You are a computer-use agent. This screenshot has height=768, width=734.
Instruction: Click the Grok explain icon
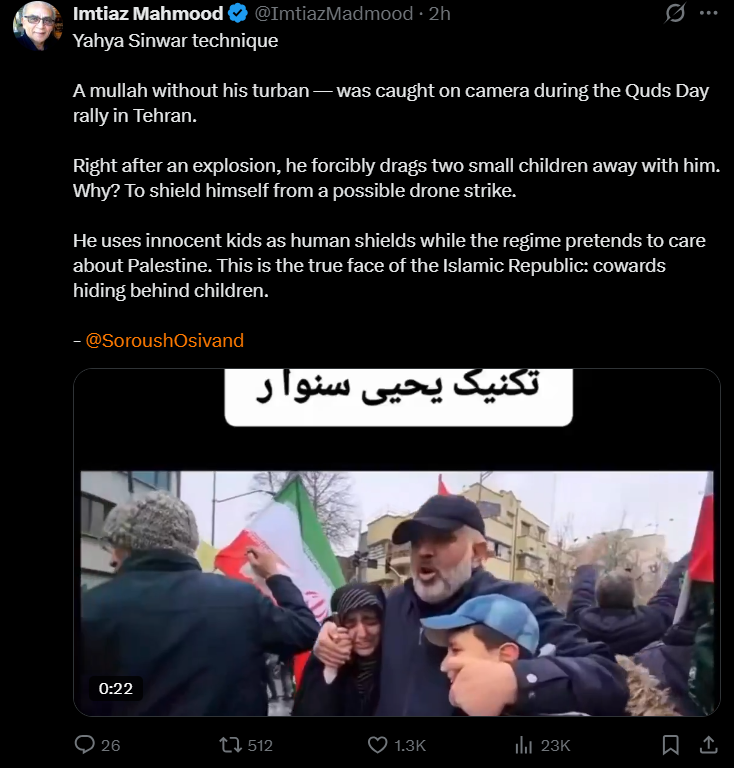[x=674, y=13]
